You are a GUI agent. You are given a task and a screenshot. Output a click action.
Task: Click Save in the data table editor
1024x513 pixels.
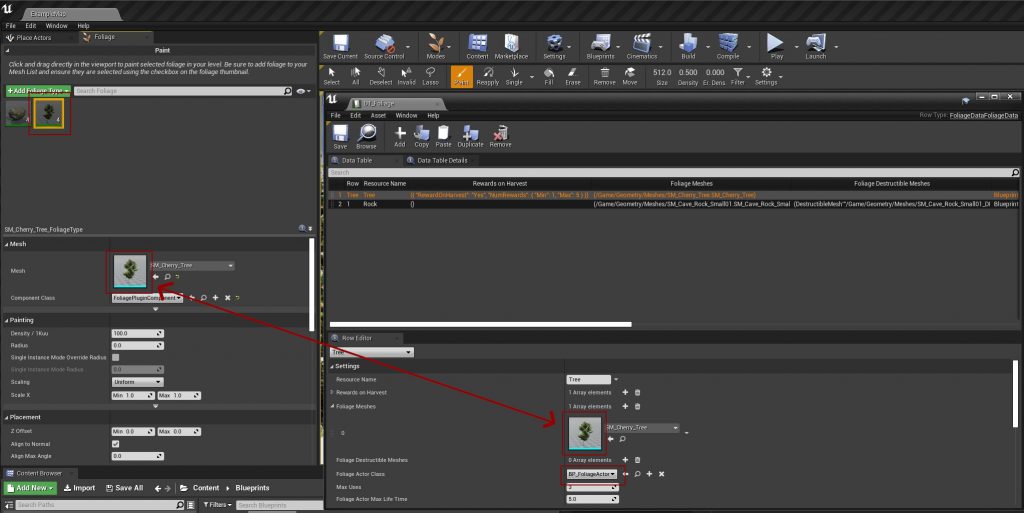pos(340,136)
